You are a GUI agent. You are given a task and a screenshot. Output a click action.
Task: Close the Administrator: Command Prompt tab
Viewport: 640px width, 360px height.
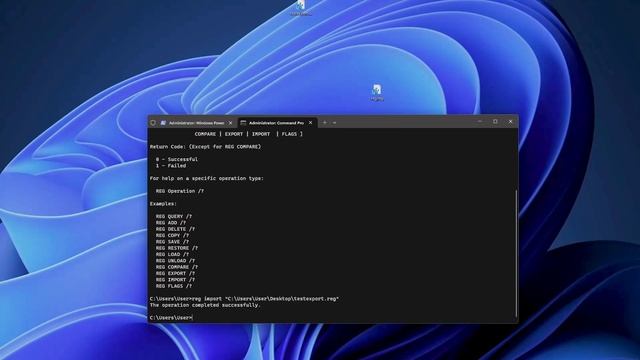click(311, 122)
